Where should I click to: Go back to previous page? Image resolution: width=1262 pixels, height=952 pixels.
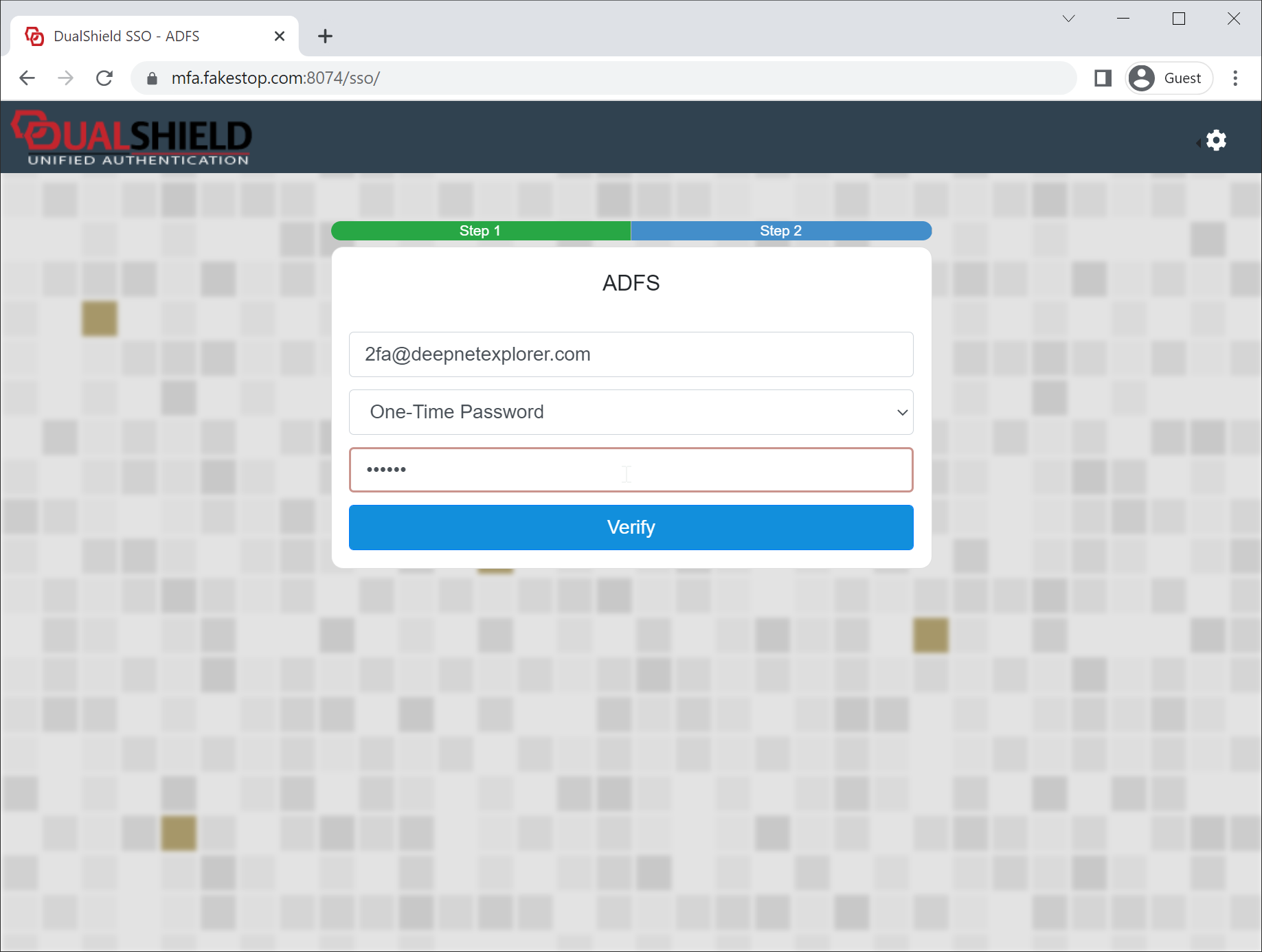tap(27, 78)
